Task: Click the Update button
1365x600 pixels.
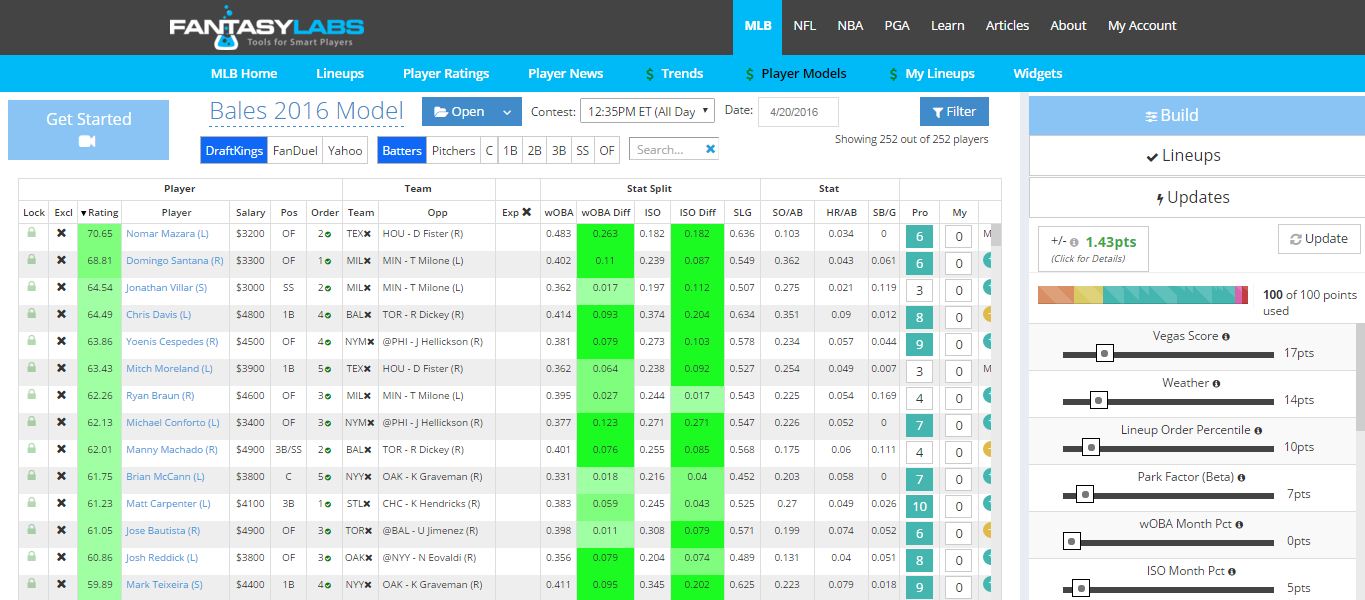Action: pos(1319,239)
